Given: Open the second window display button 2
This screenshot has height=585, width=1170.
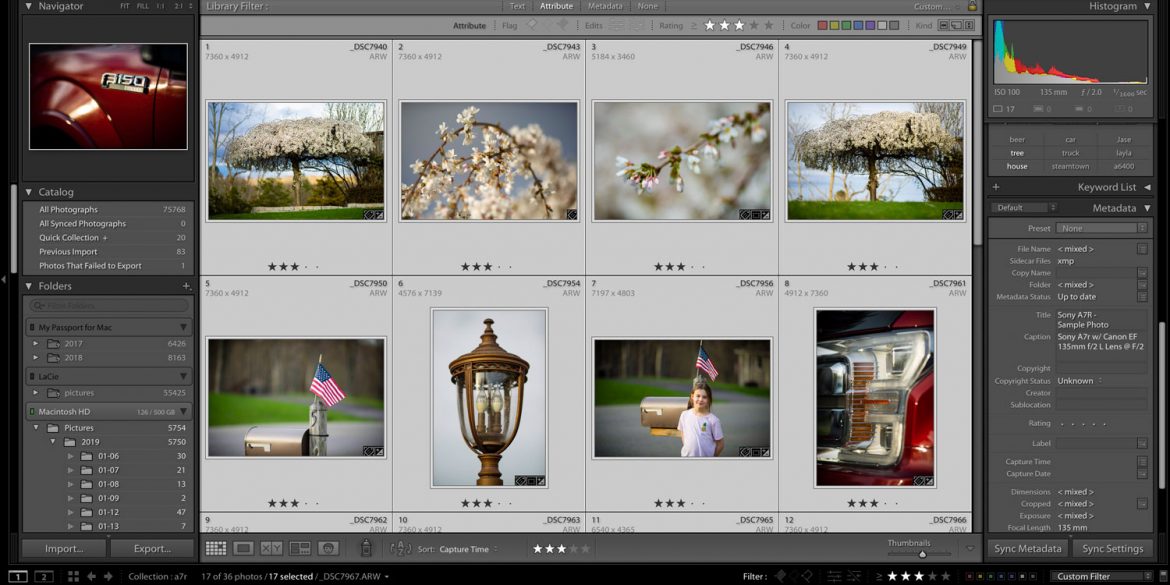Looking at the screenshot, I should pyautogui.click(x=44, y=576).
